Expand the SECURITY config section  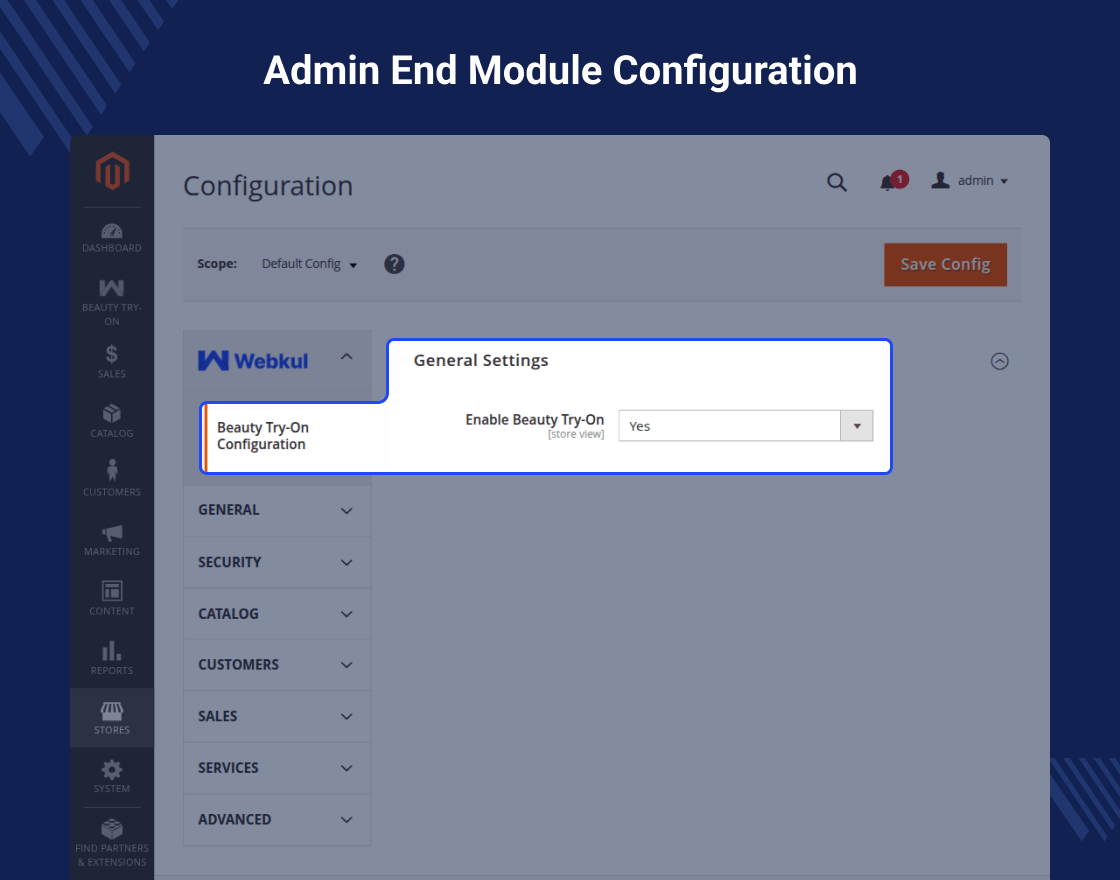276,562
